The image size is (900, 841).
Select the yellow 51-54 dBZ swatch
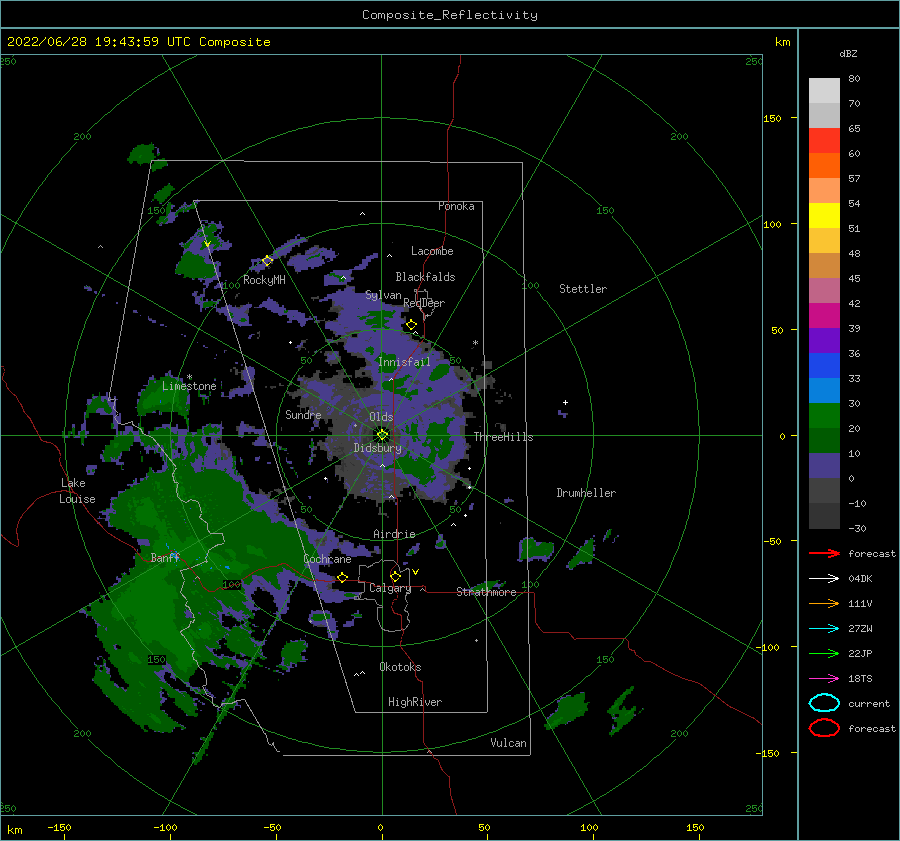pos(824,216)
